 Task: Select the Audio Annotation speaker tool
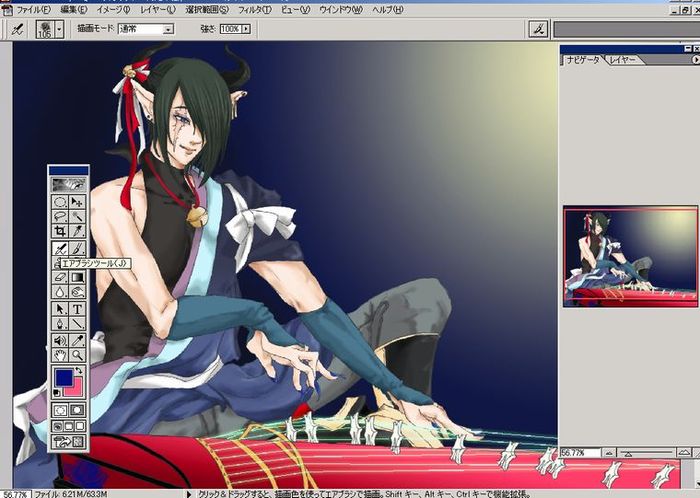click(60, 340)
